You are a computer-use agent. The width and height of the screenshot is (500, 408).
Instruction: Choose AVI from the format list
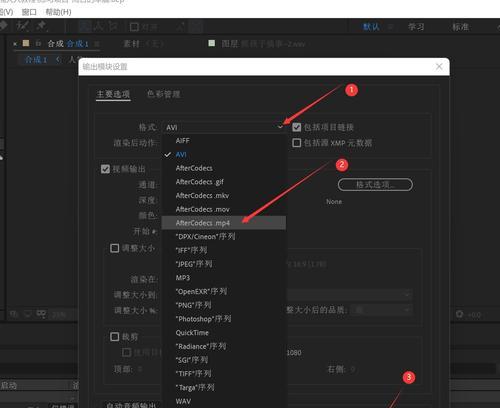click(224, 155)
